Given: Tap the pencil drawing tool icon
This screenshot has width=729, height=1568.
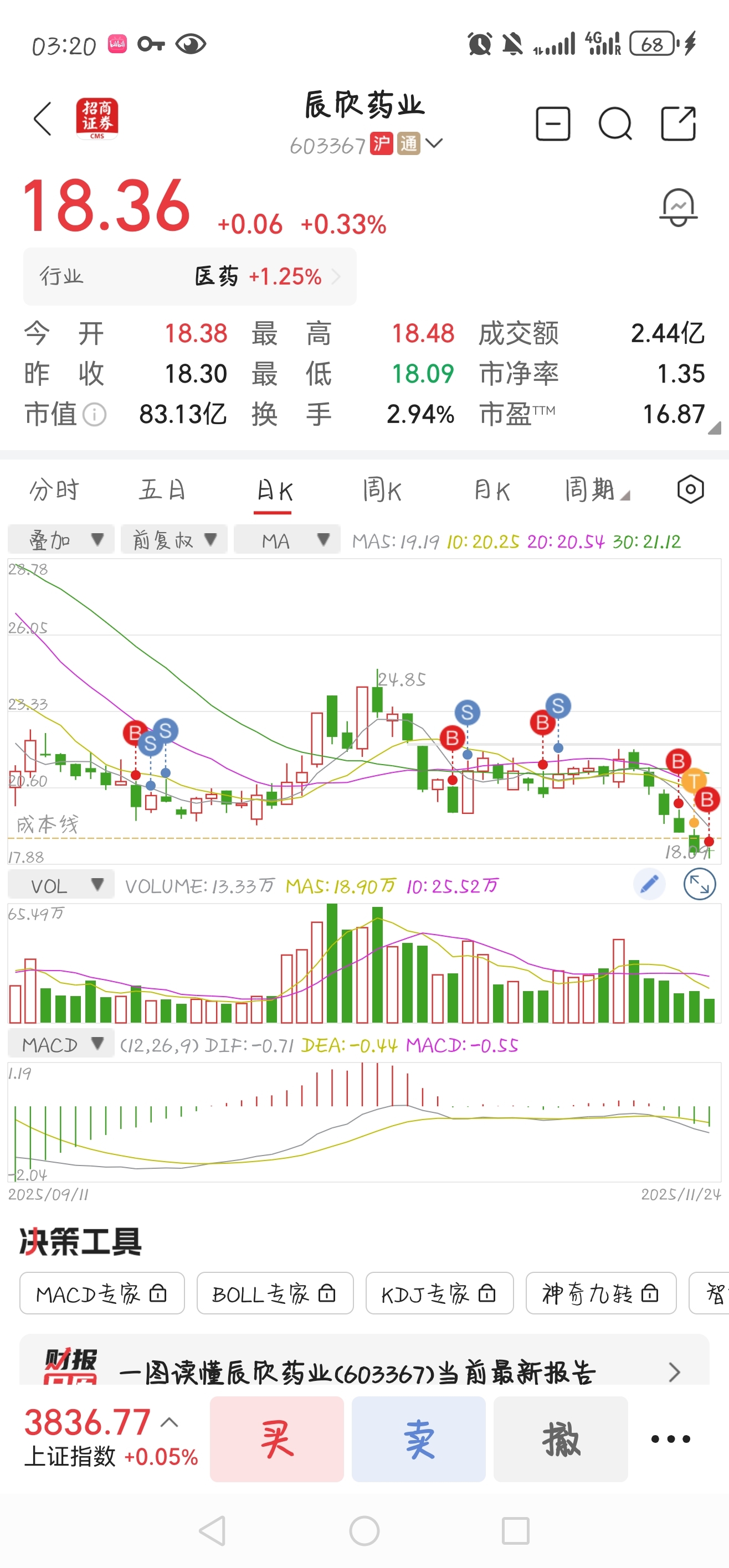Looking at the screenshot, I should coord(649,884).
